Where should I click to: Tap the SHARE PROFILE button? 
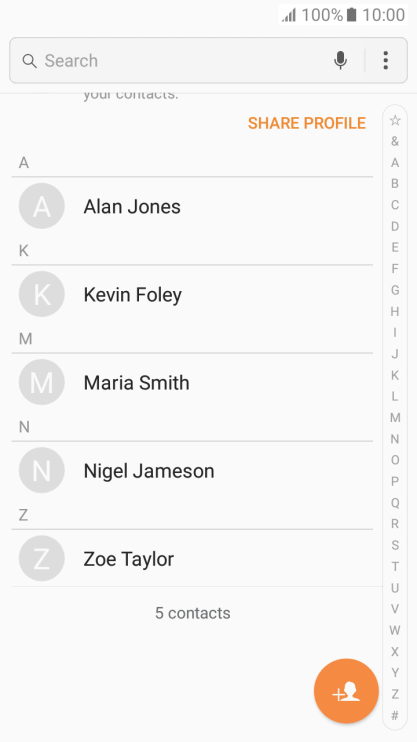tap(307, 123)
